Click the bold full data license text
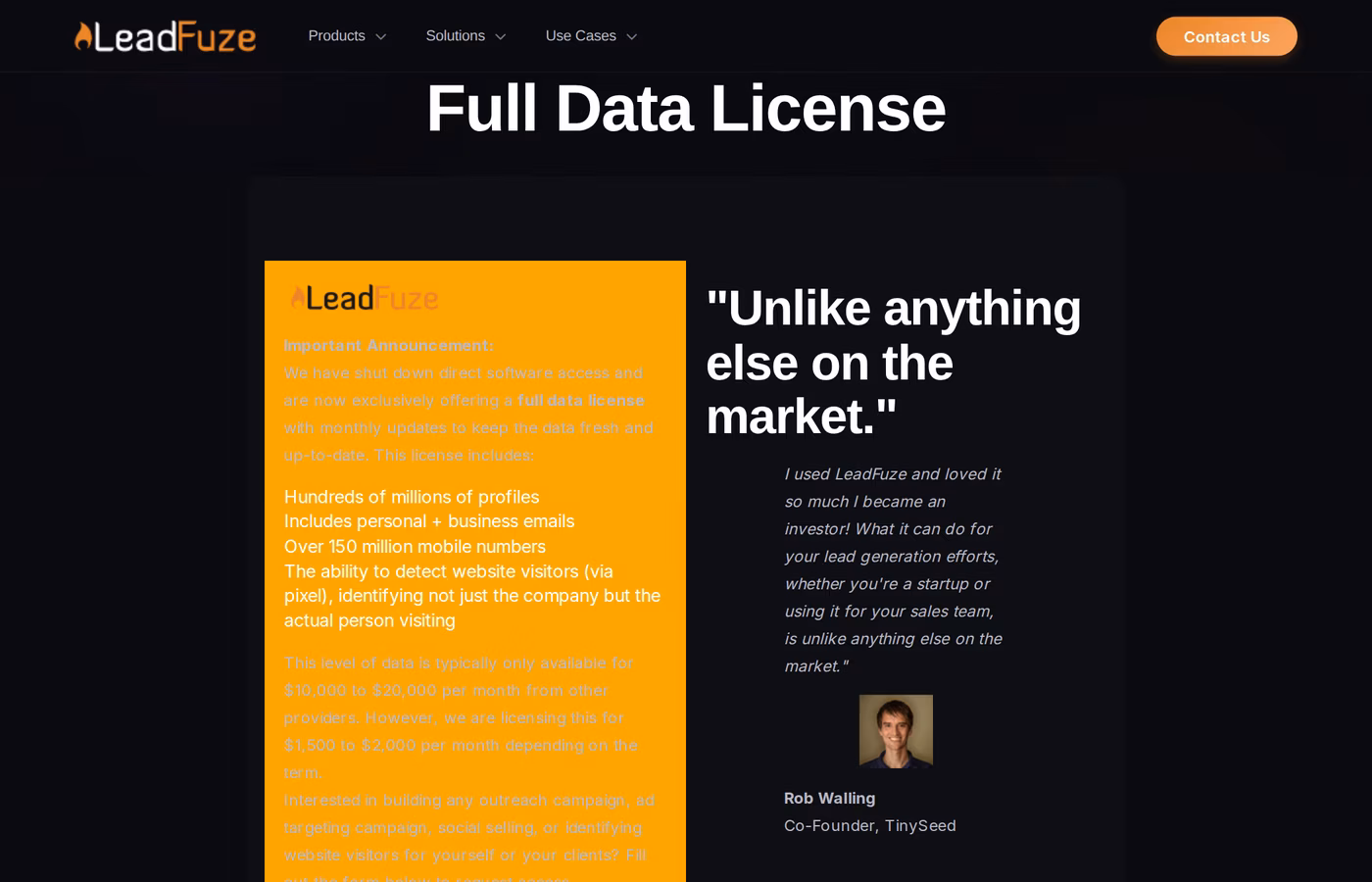This screenshot has width=1372, height=882. (x=581, y=400)
